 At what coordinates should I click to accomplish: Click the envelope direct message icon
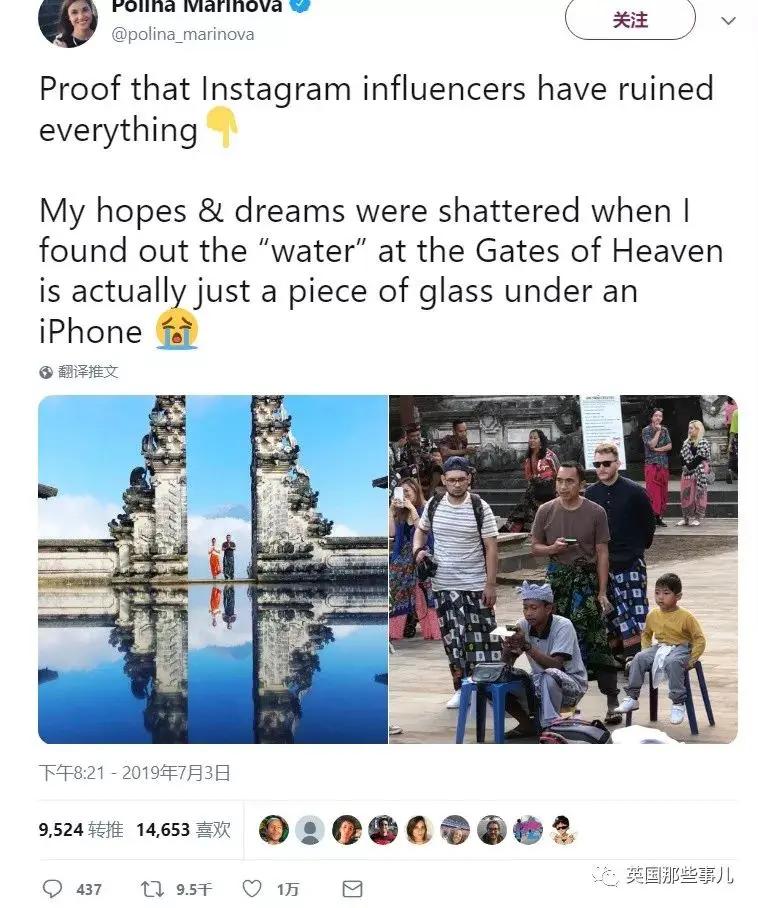click(x=352, y=889)
